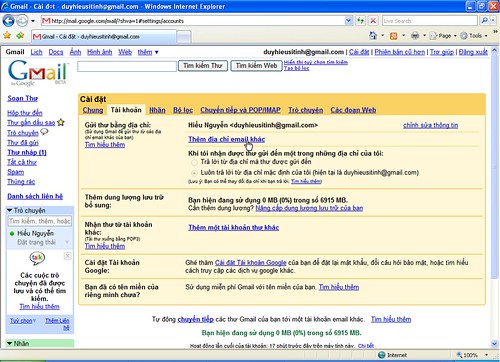500x362 pixels.
Task: Click the chat search box 'Tìm kiếm, thêm, hoặc'
Action: click(x=39, y=221)
